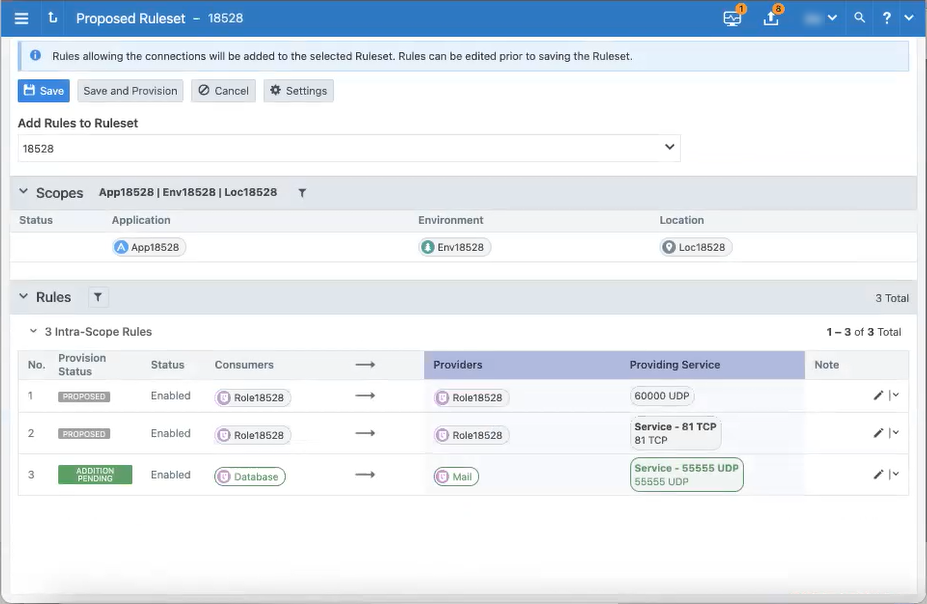
Task: Open rule 2 actions dropdown arrow
Action: (895, 433)
